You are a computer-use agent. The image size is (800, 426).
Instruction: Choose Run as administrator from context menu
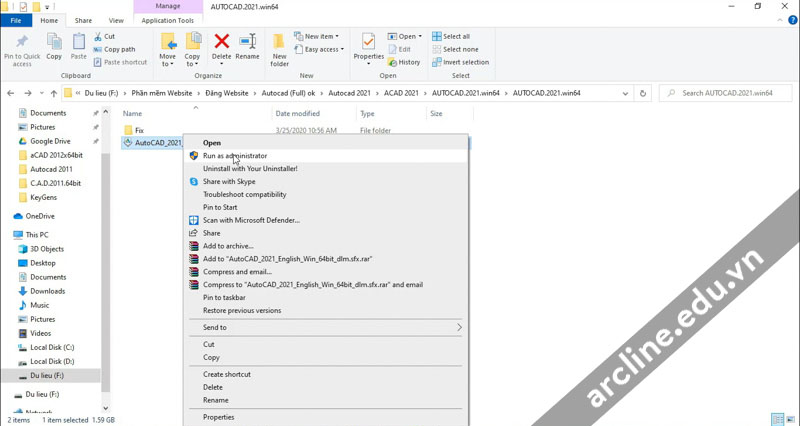(235, 156)
